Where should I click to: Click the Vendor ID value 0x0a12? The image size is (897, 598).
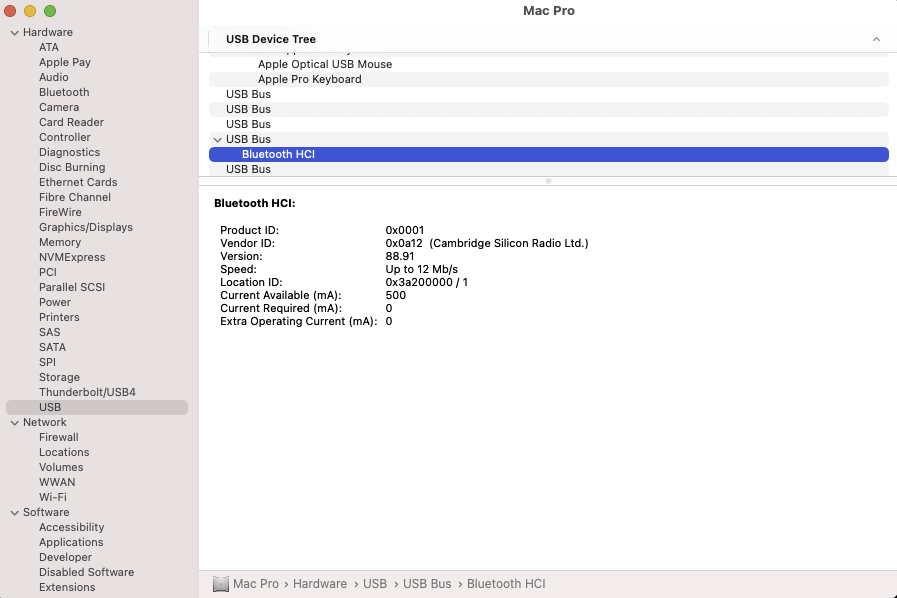[404, 243]
